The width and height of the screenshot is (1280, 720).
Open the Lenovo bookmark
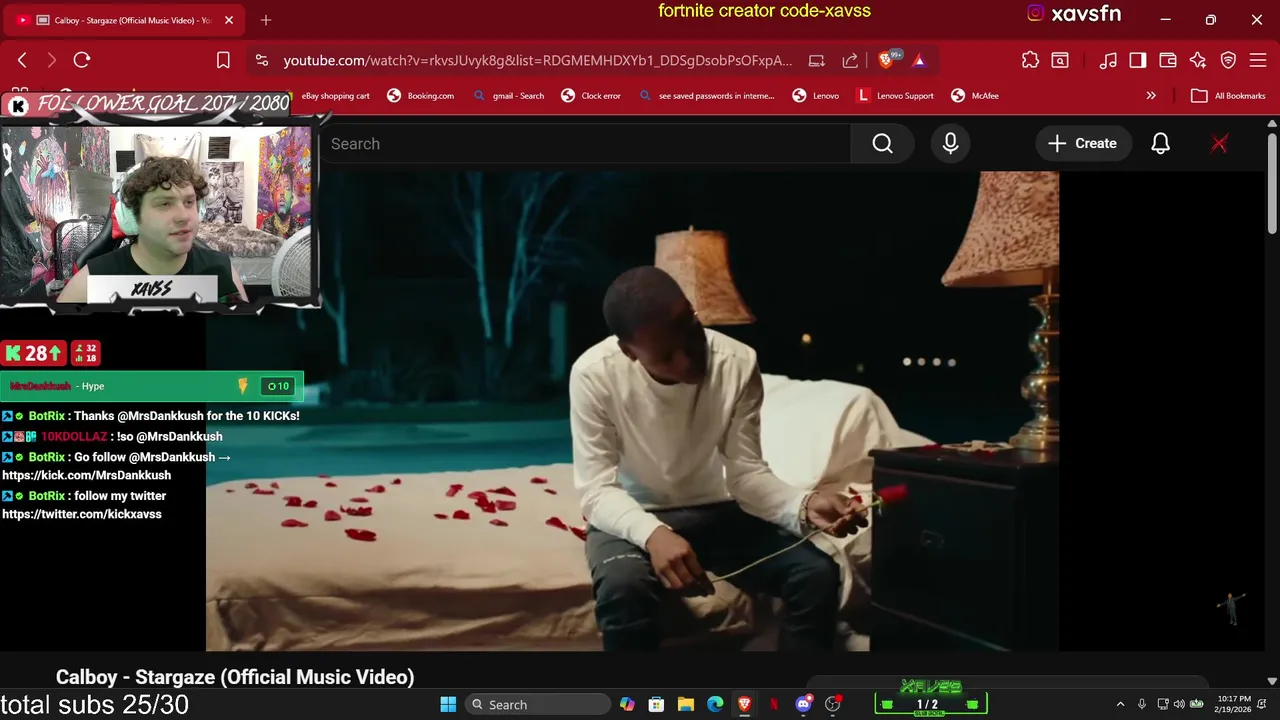point(815,96)
